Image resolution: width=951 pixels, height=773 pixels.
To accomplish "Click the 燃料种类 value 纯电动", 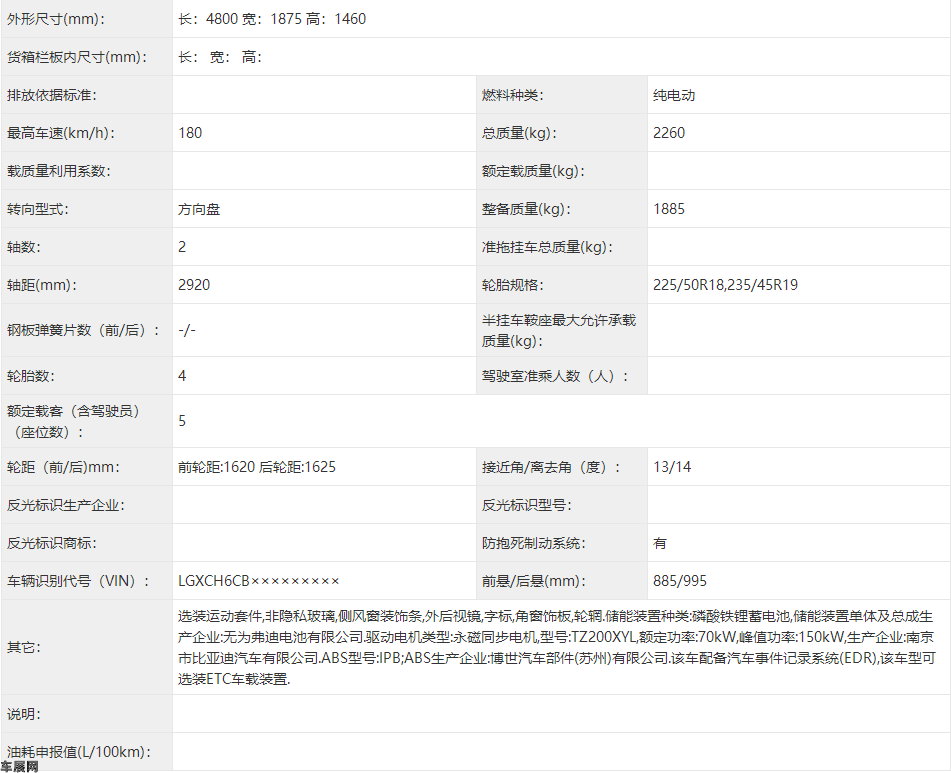I will tap(674, 95).
